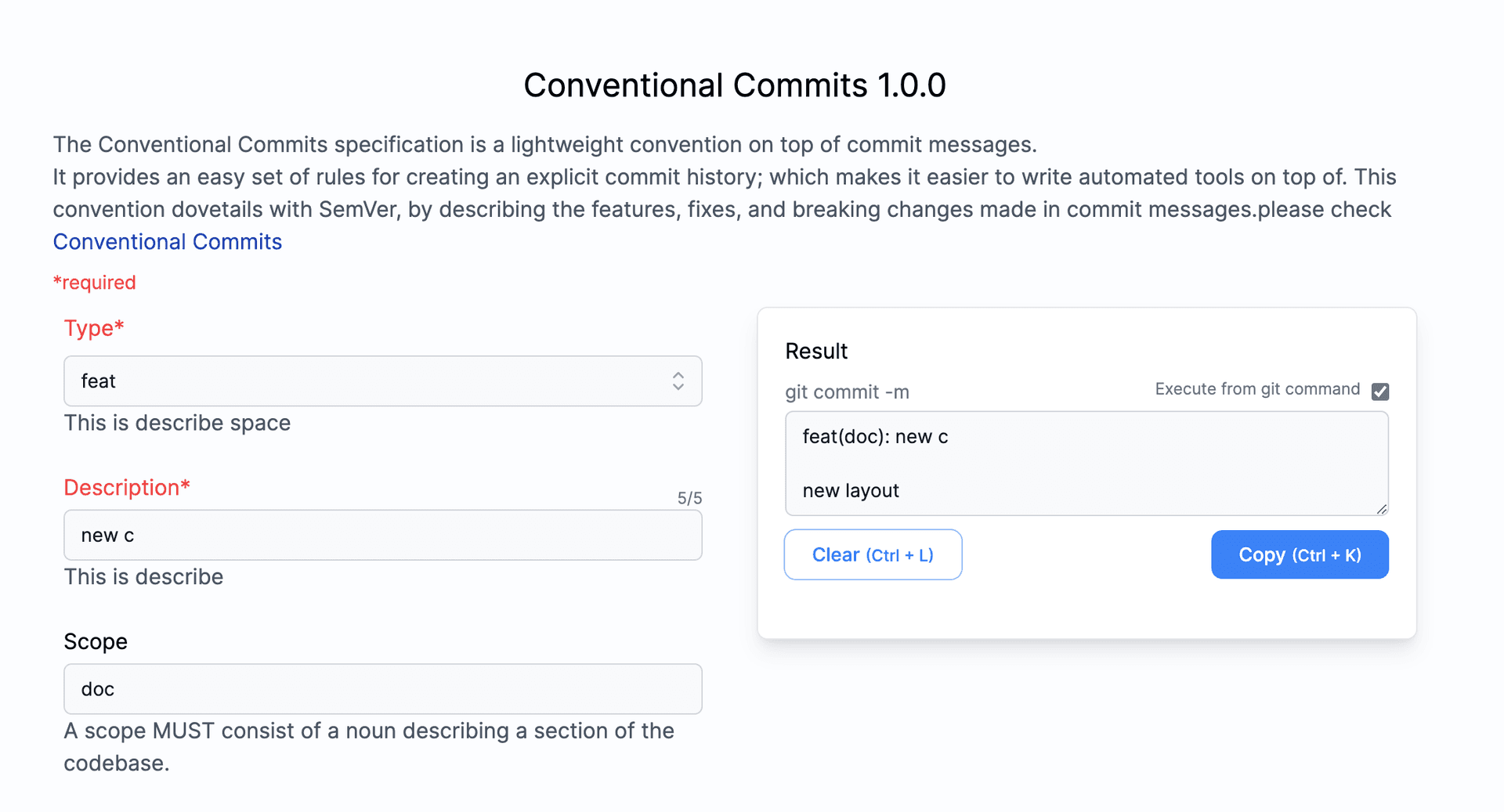Click the up-down chevron in Type select
This screenshot has height=812, width=1504.
(x=678, y=381)
